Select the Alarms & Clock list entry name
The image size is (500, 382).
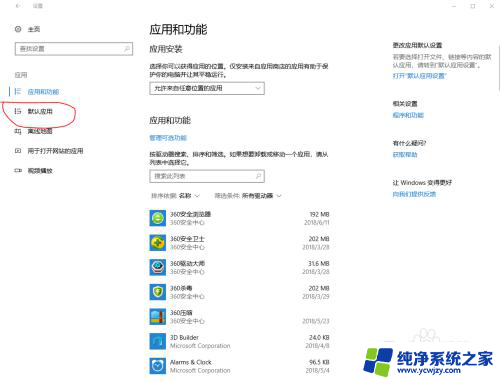(x=191, y=362)
